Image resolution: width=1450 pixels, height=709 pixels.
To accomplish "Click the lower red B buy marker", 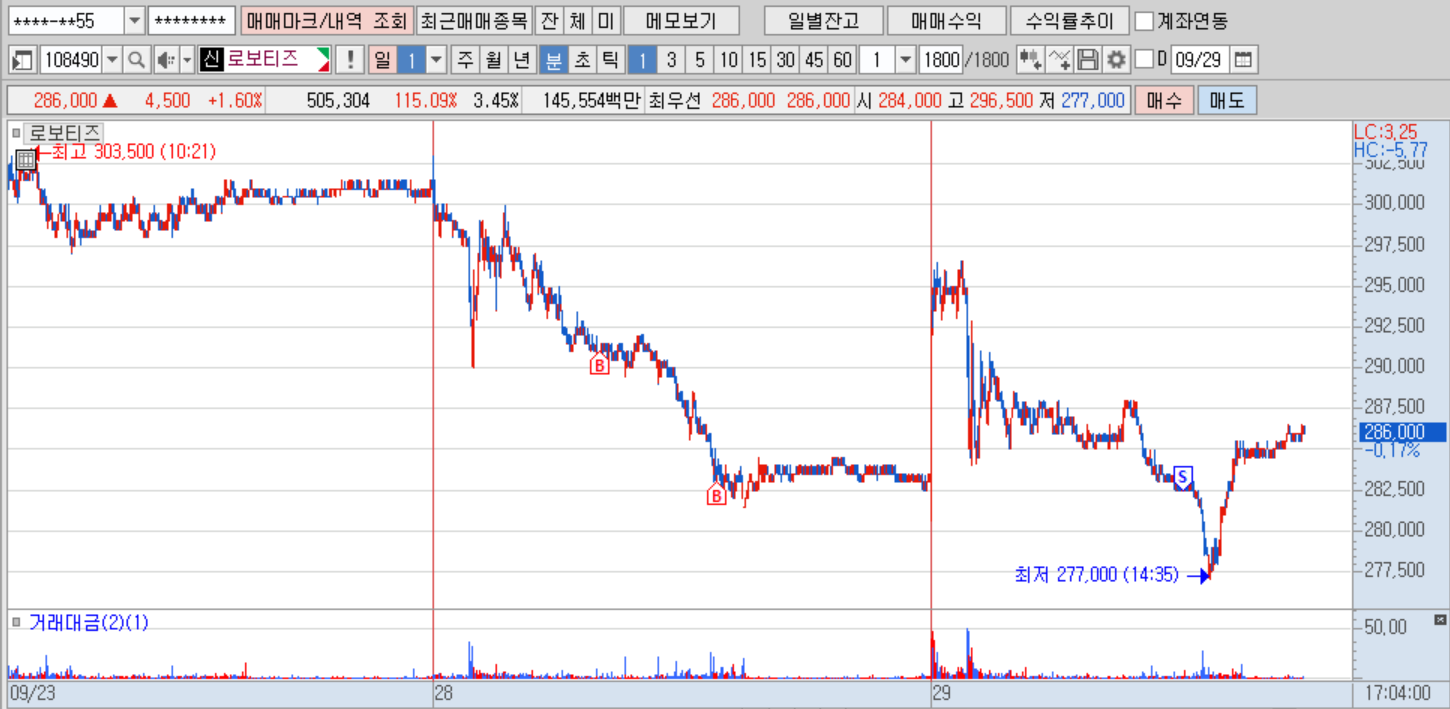I will [717, 494].
